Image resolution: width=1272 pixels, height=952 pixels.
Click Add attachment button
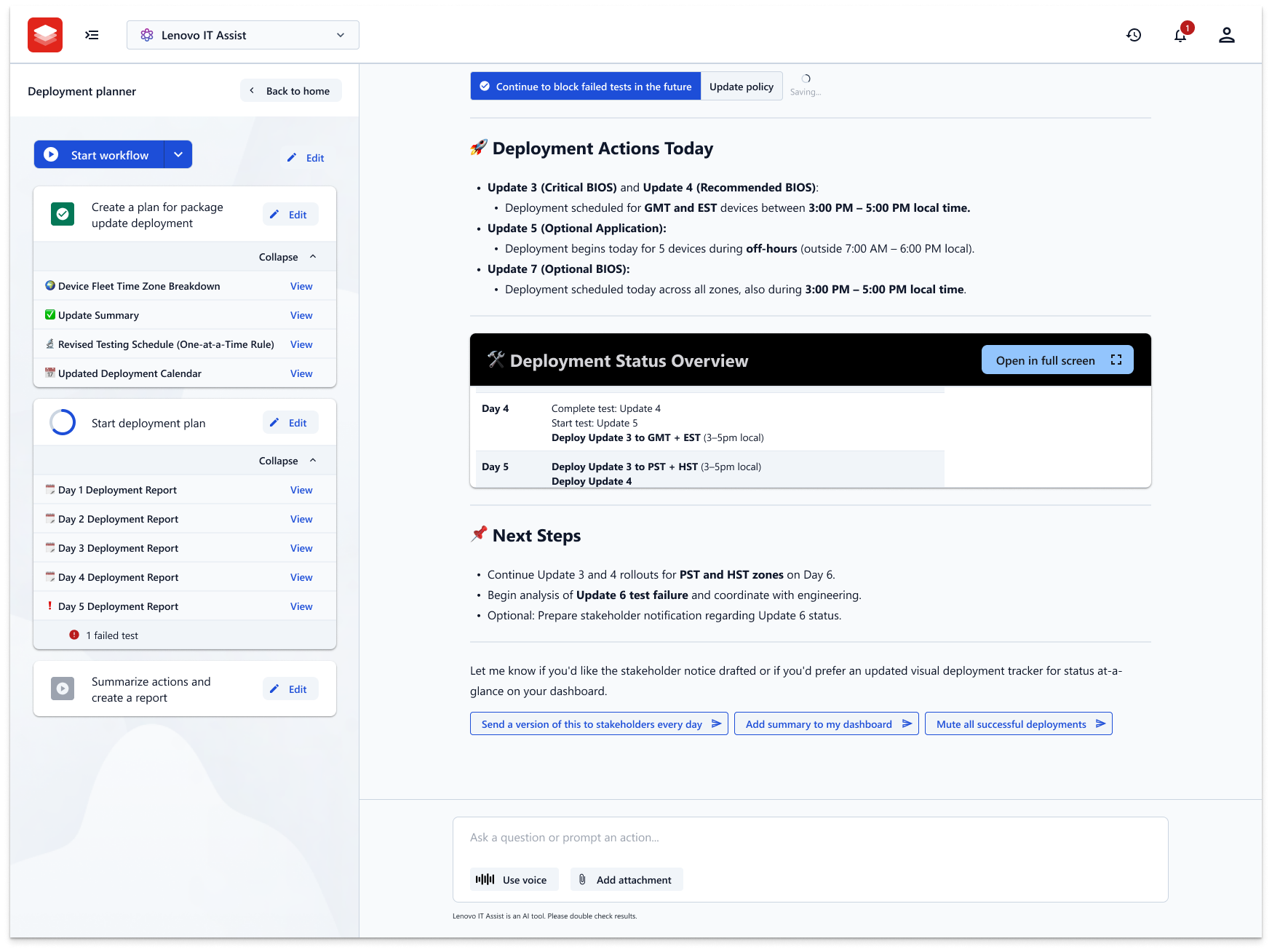pyautogui.click(x=627, y=879)
